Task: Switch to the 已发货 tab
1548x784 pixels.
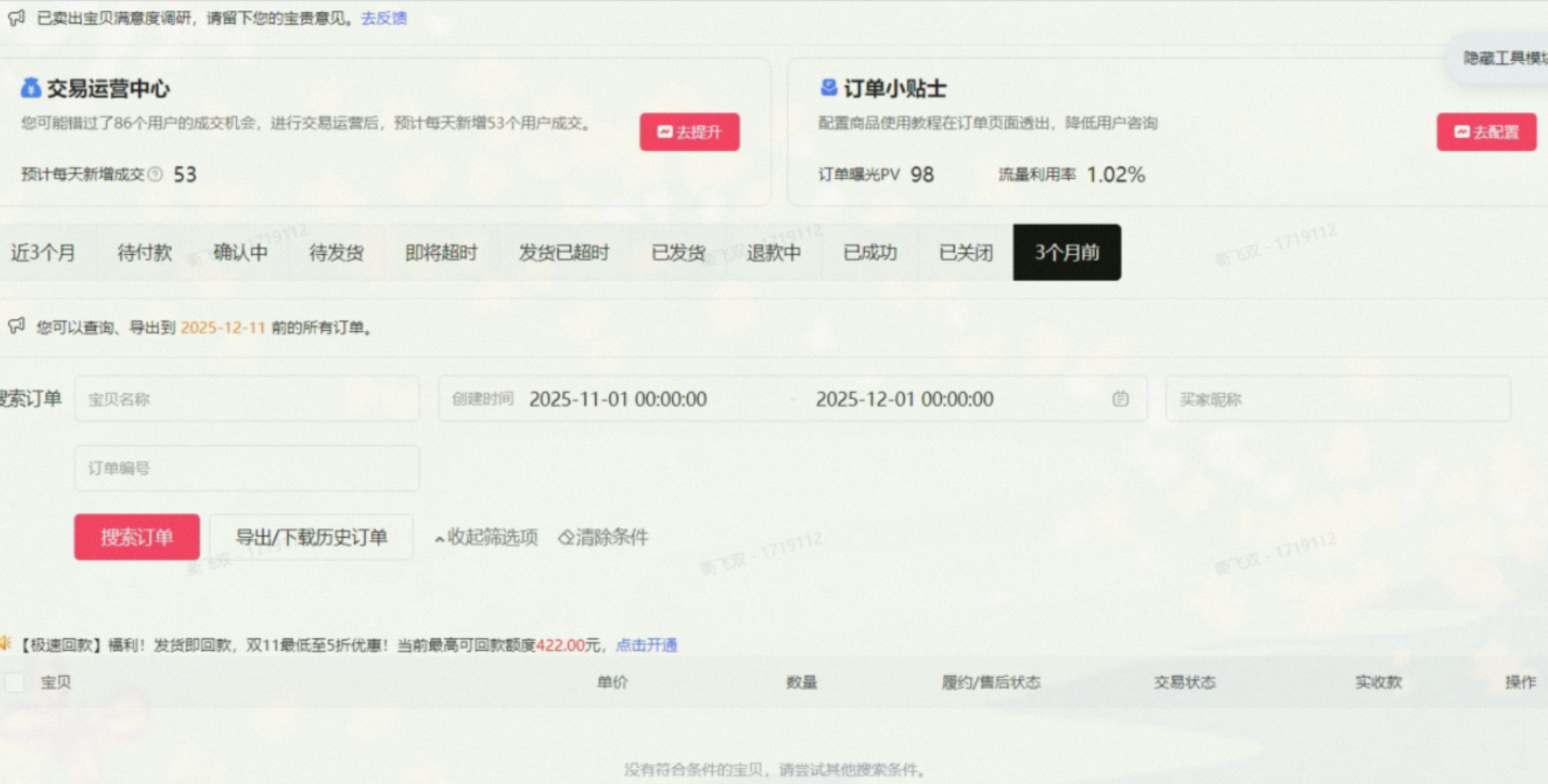Action: (x=678, y=253)
